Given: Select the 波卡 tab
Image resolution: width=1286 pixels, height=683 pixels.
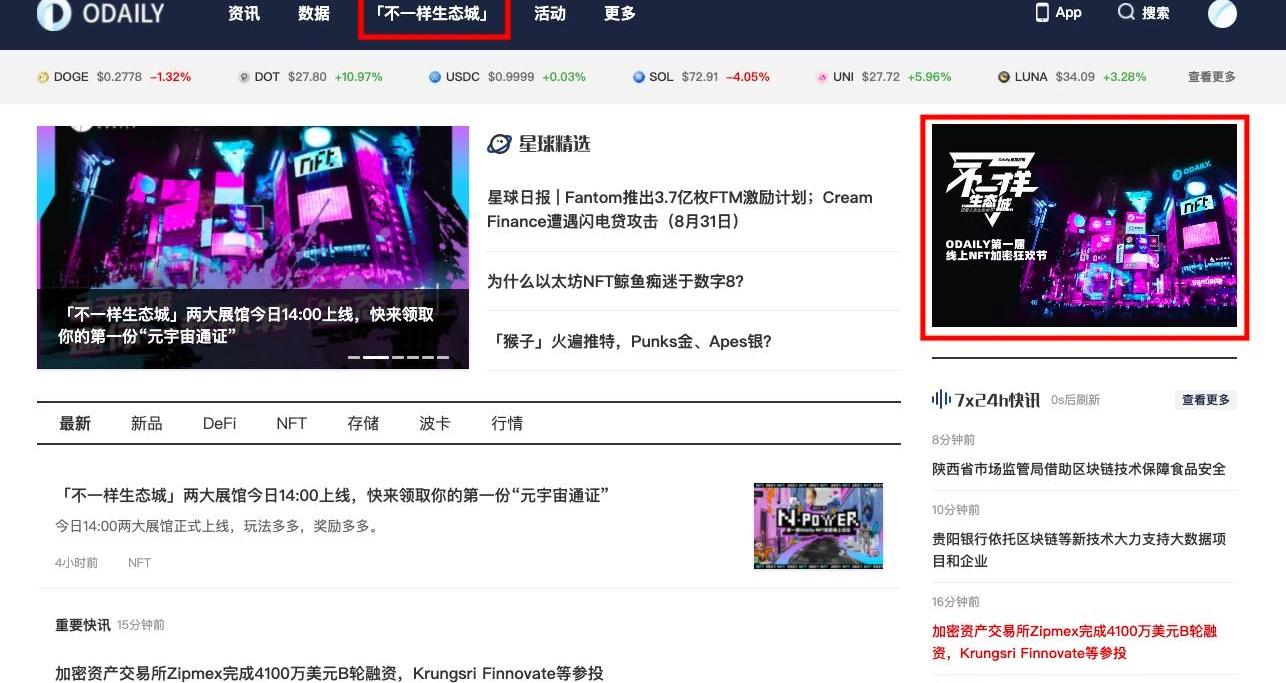Looking at the screenshot, I should point(435,424).
